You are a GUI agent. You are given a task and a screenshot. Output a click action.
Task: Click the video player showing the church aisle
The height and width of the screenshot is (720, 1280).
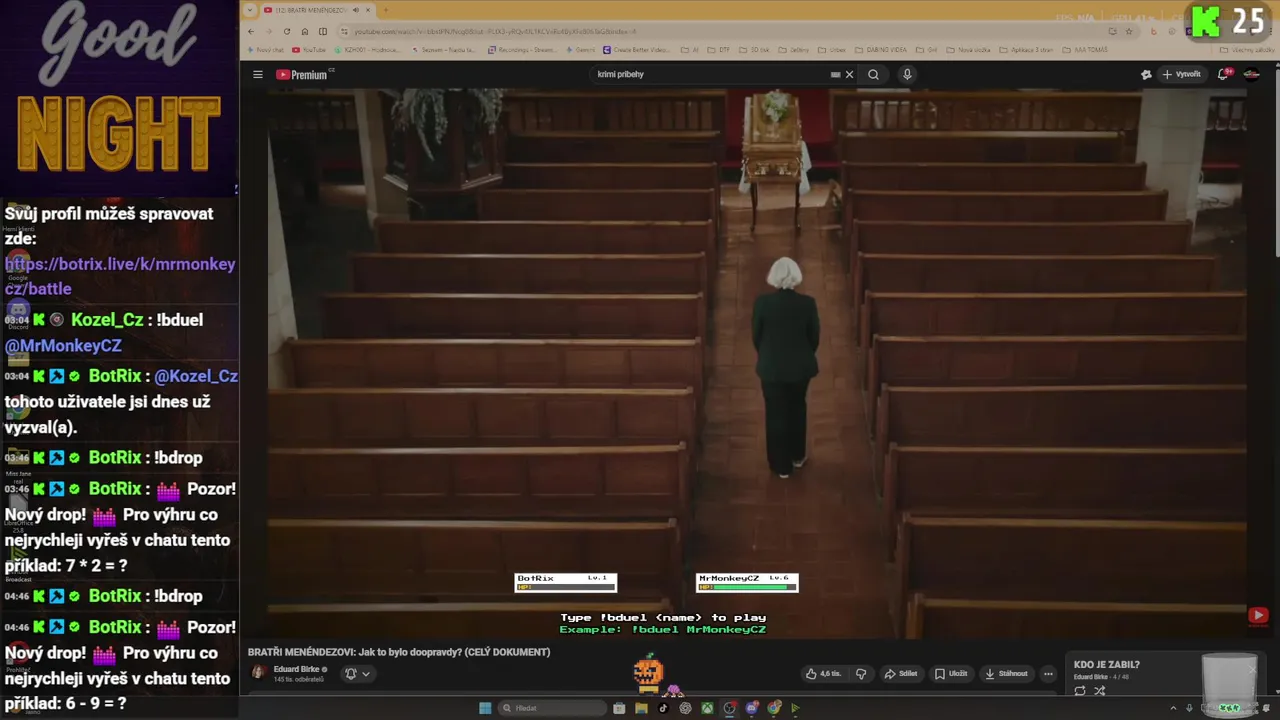tap(758, 363)
